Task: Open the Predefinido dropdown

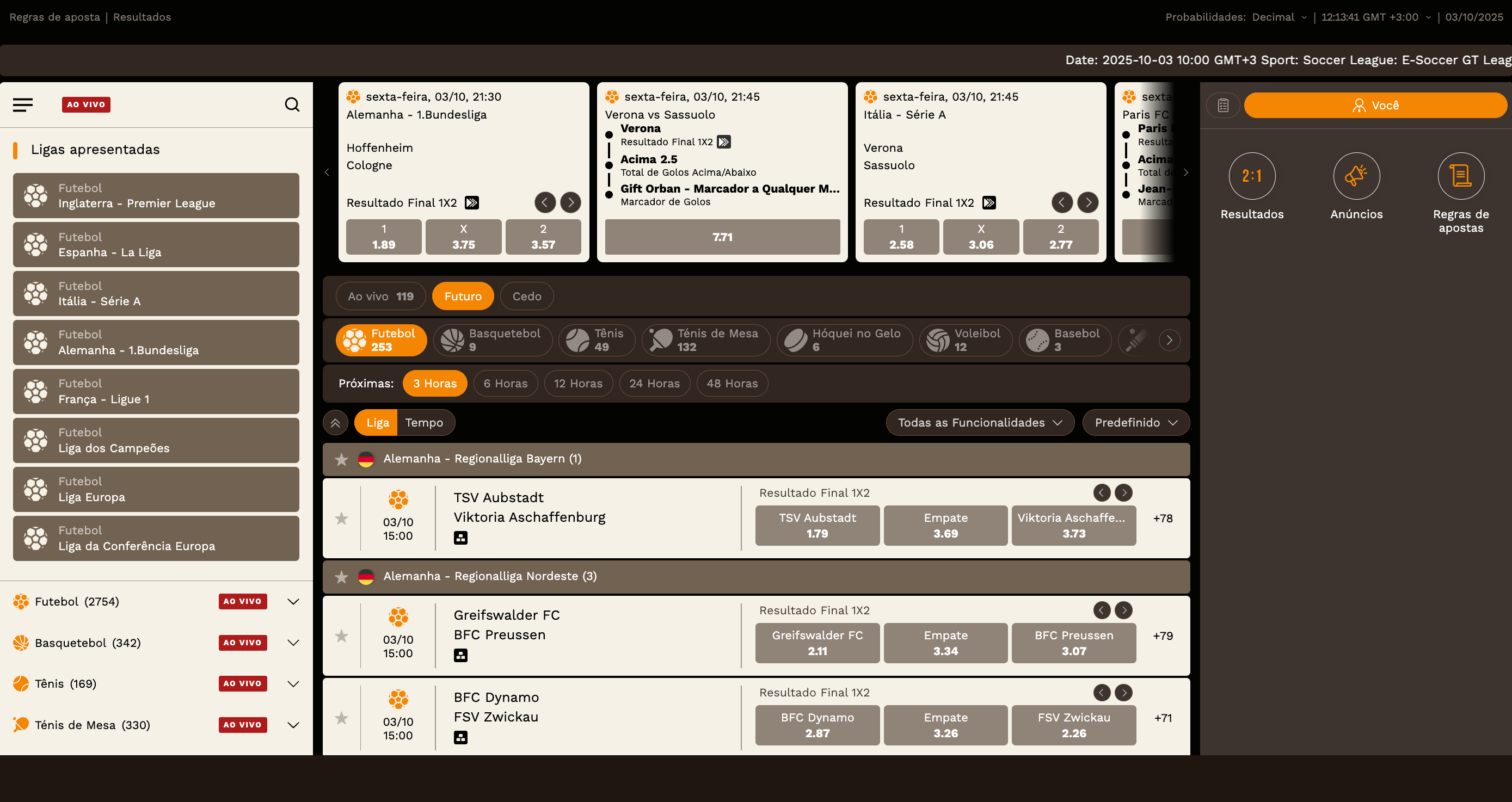Action: (1135, 422)
